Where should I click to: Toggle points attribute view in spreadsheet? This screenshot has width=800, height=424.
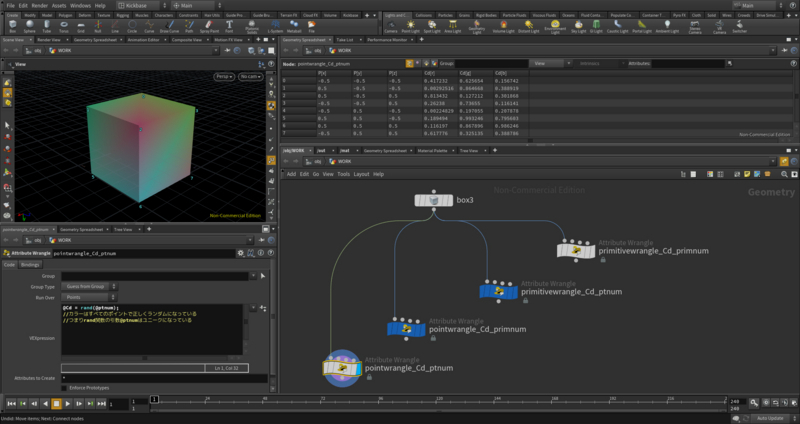tap(409, 63)
